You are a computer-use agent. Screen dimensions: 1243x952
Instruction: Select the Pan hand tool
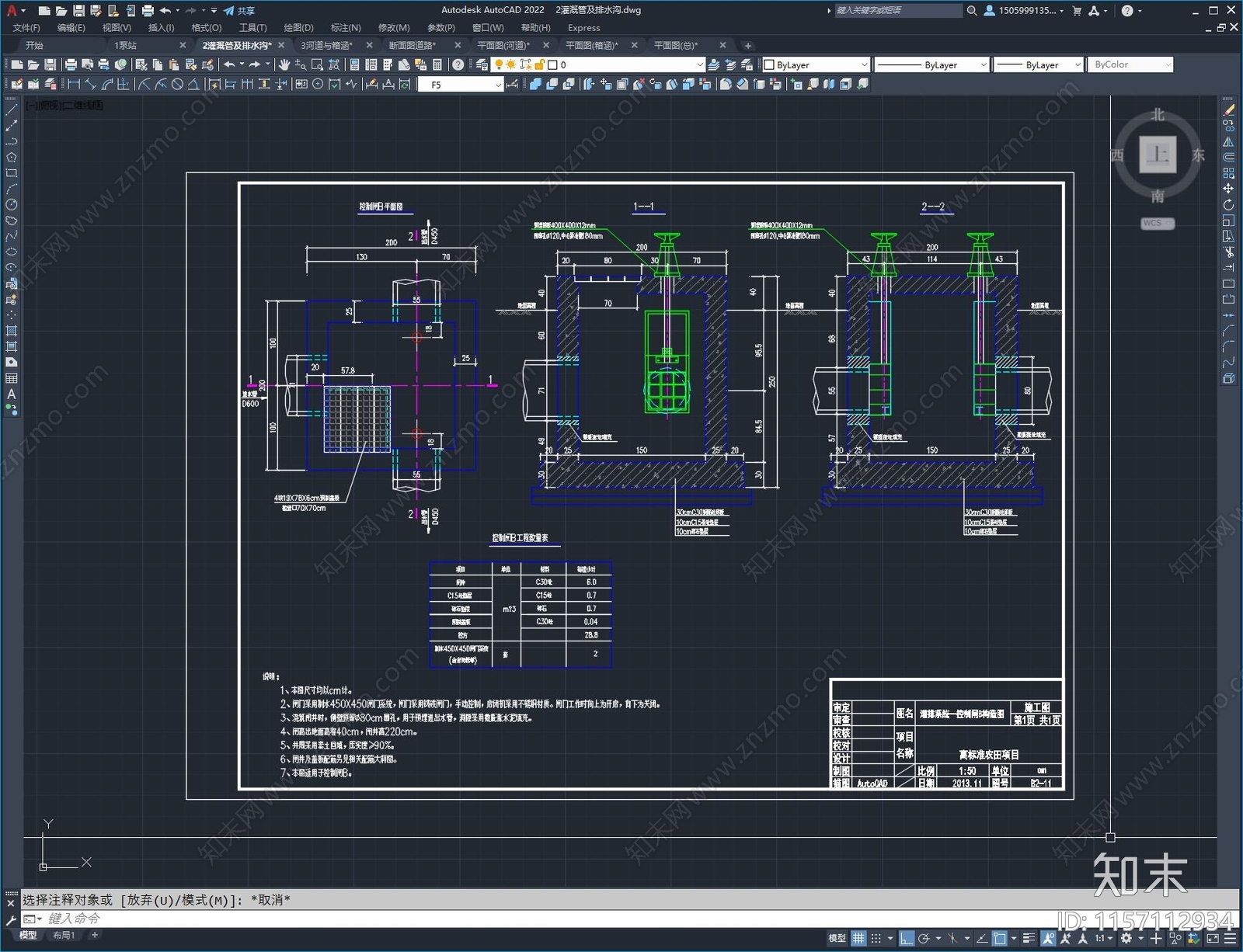[284, 64]
